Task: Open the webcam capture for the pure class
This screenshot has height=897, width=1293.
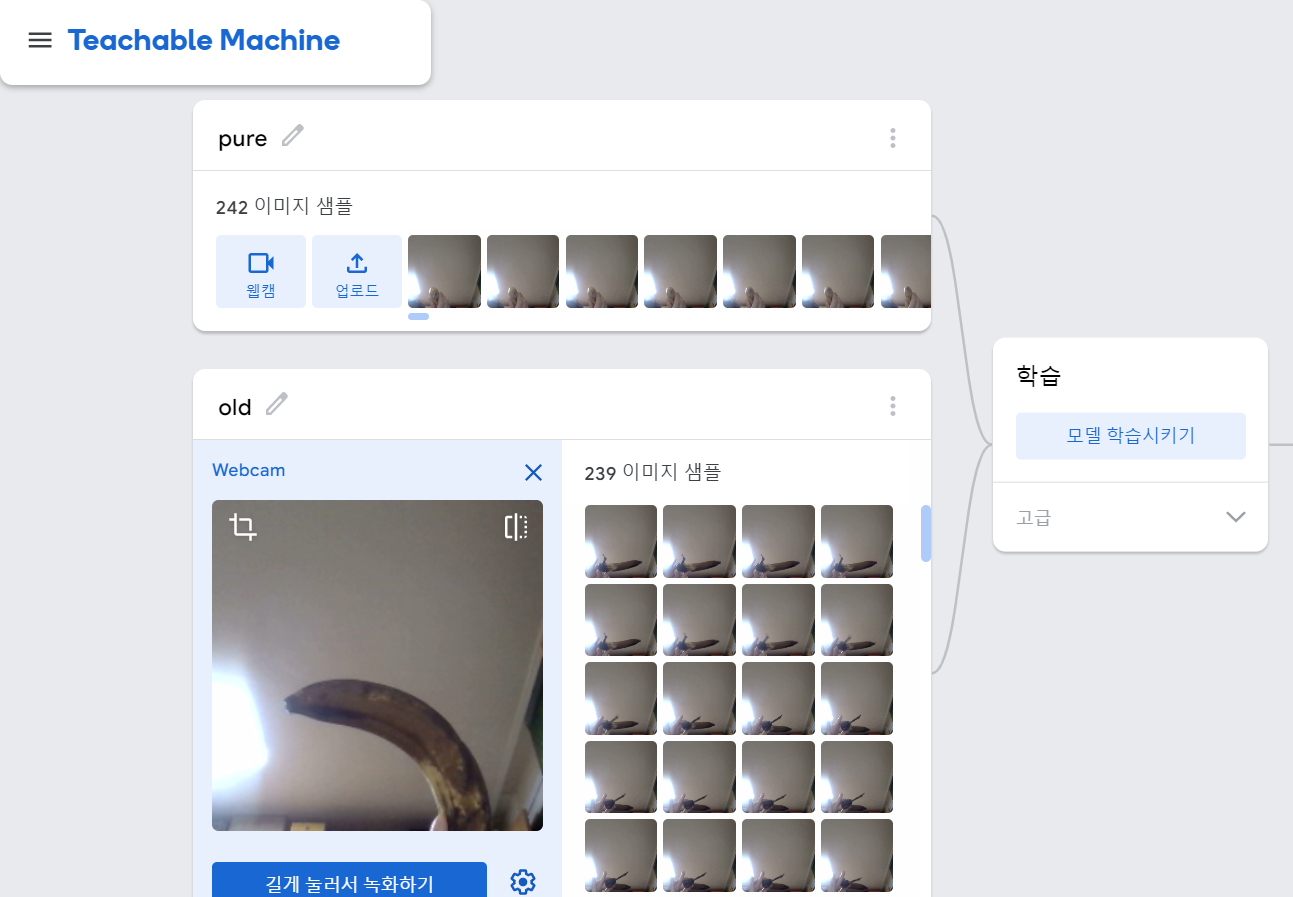Action: point(260,271)
